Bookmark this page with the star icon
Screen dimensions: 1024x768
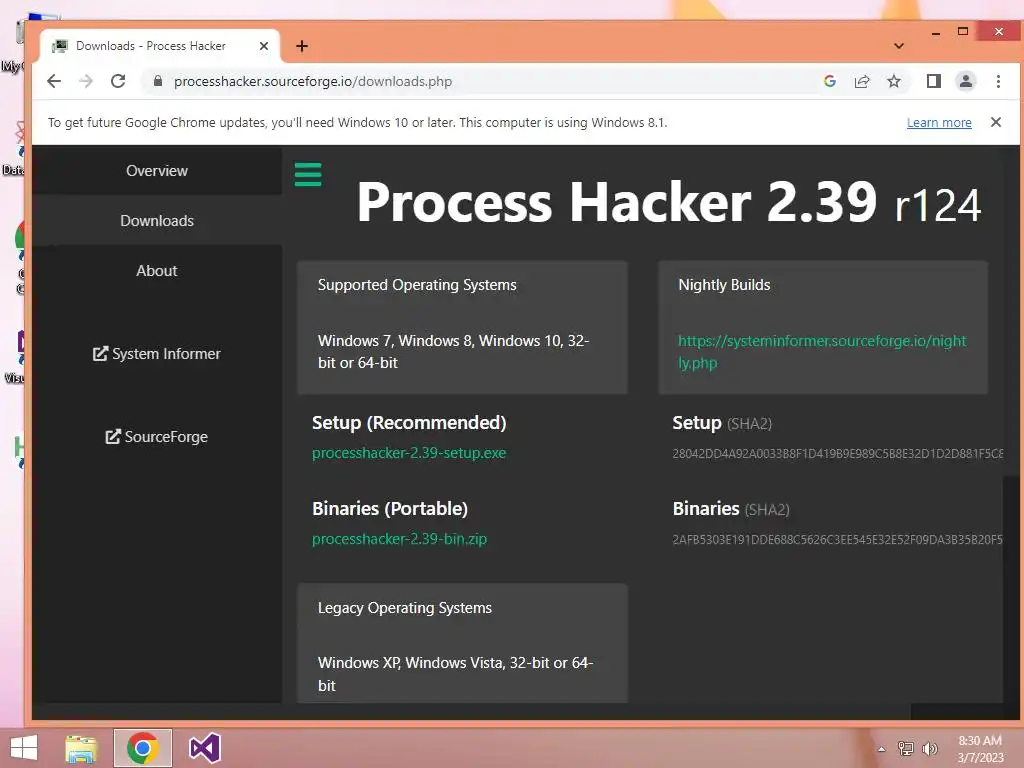coord(894,81)
